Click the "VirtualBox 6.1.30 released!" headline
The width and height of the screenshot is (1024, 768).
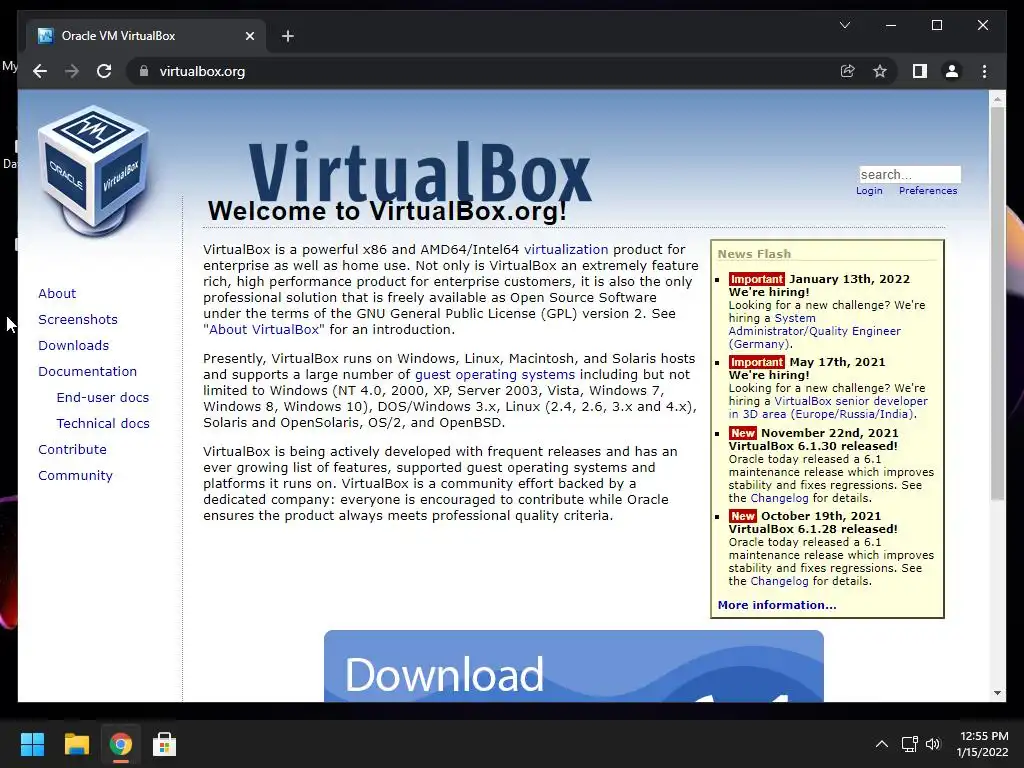pos(812,446)
